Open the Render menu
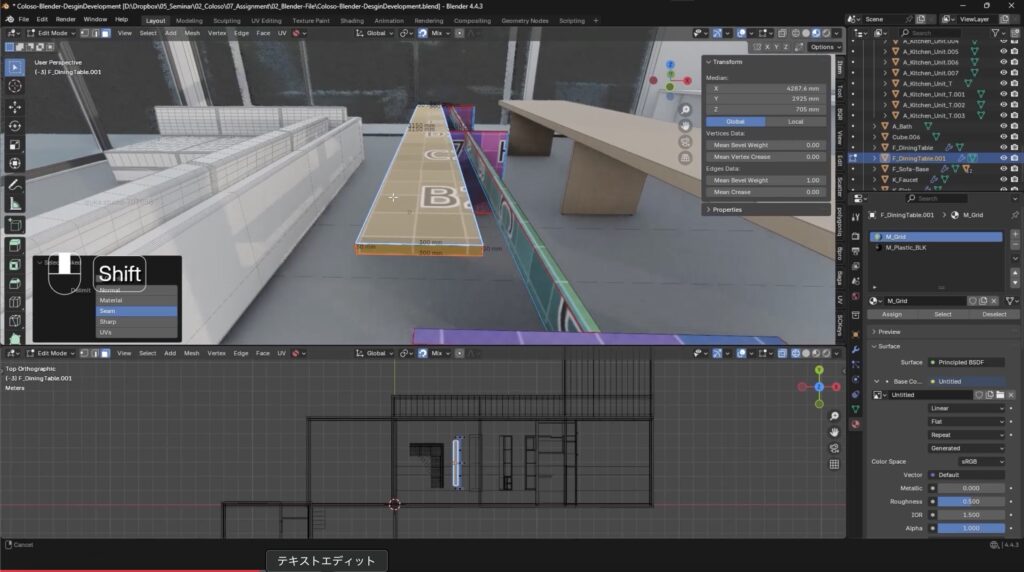This screenshot has width=1024, height=572. 65,20
